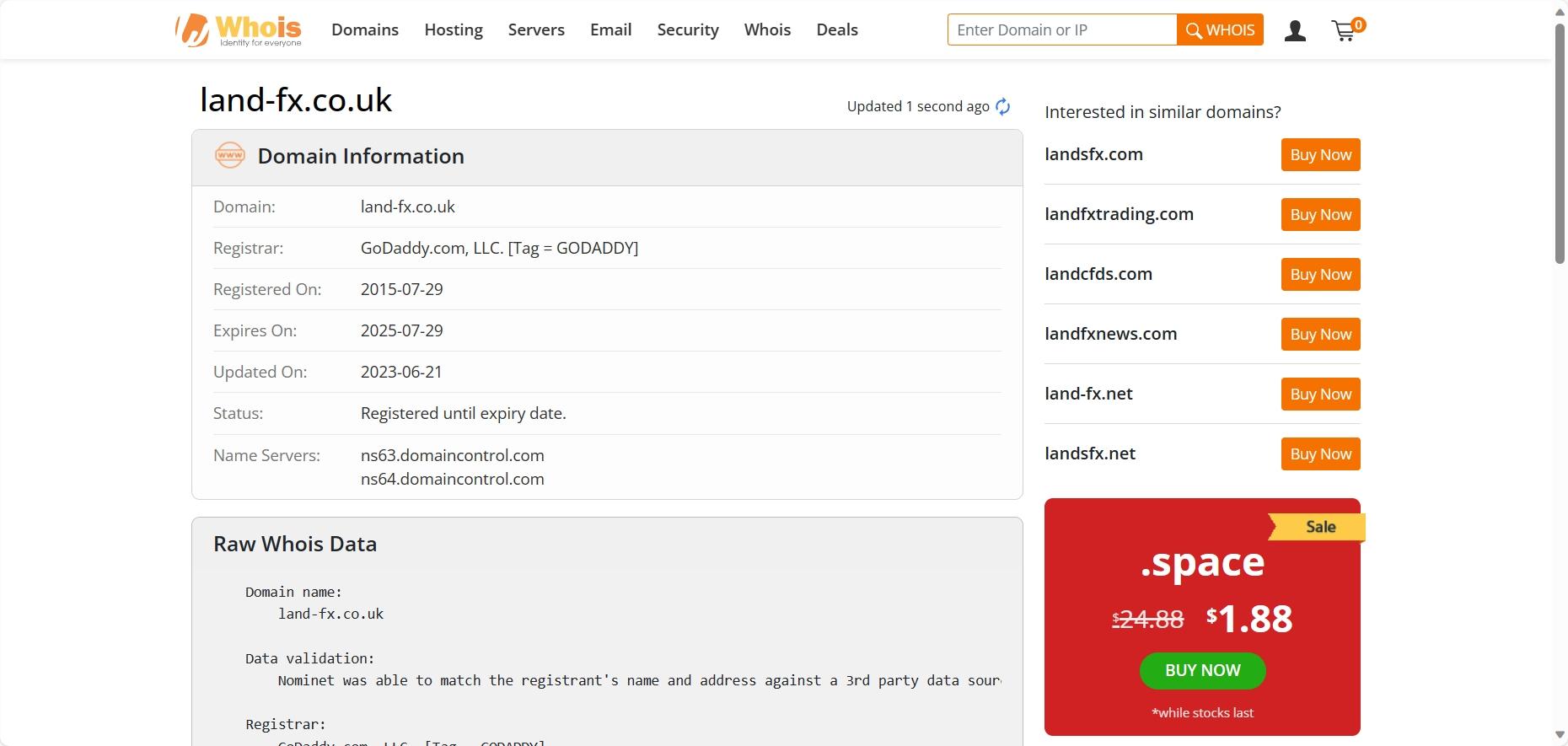Viewport: 1568px width, 746px height.
Task: Open the Servers menu
Action: (536, 30)
